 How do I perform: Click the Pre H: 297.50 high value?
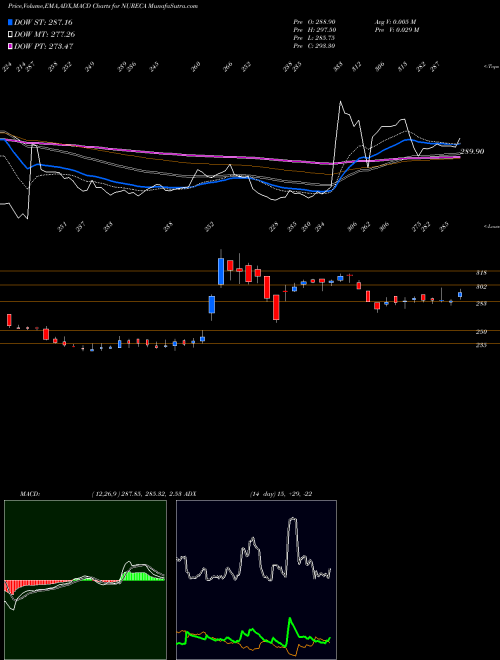click(x=314, y=30)
